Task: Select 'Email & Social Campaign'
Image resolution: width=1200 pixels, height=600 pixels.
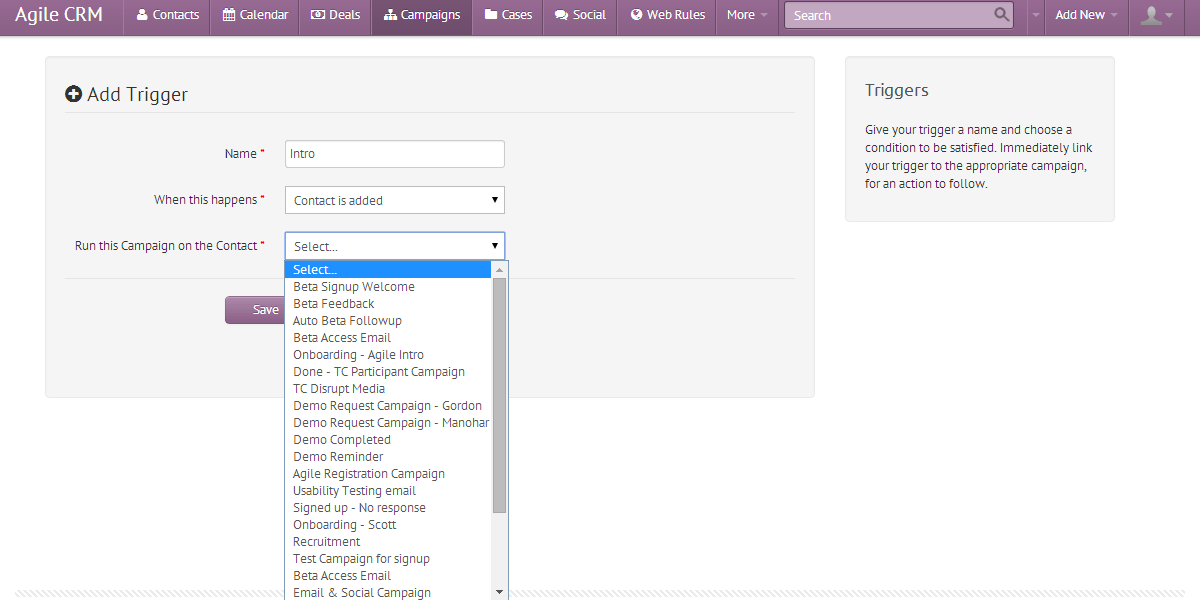Action: click(388, 593)
